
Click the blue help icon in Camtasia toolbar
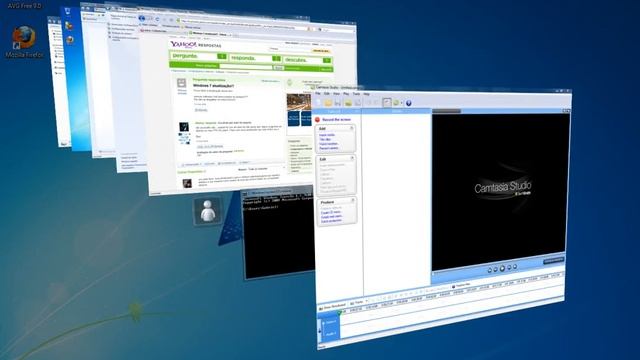click(x=409, y=103)
